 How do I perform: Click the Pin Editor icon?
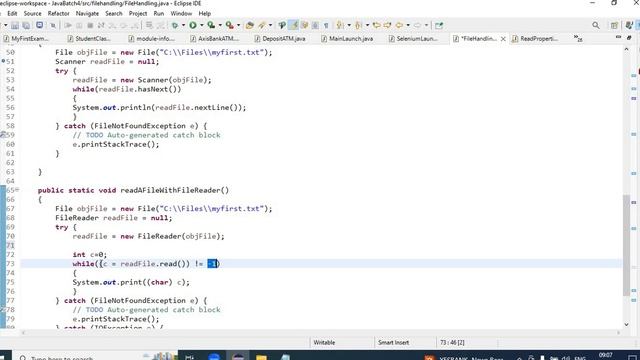[x=439, y=25]
